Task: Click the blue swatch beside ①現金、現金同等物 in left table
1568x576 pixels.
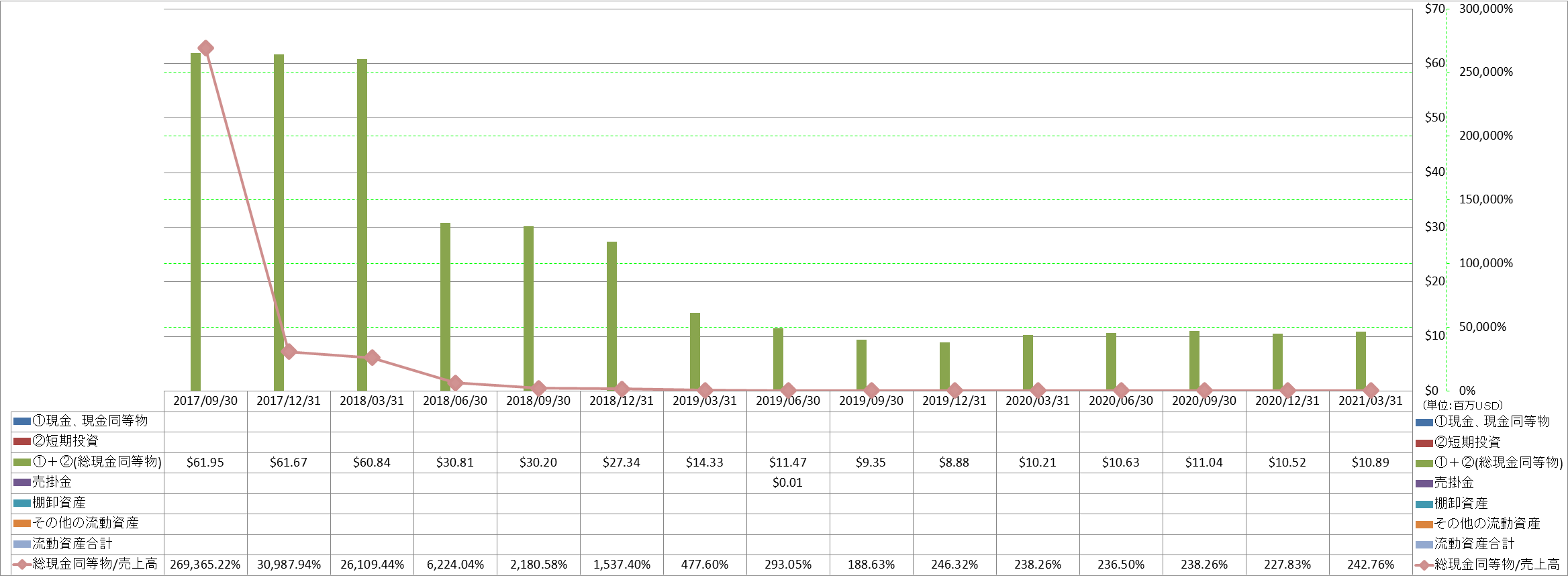Action: (21, 422)
